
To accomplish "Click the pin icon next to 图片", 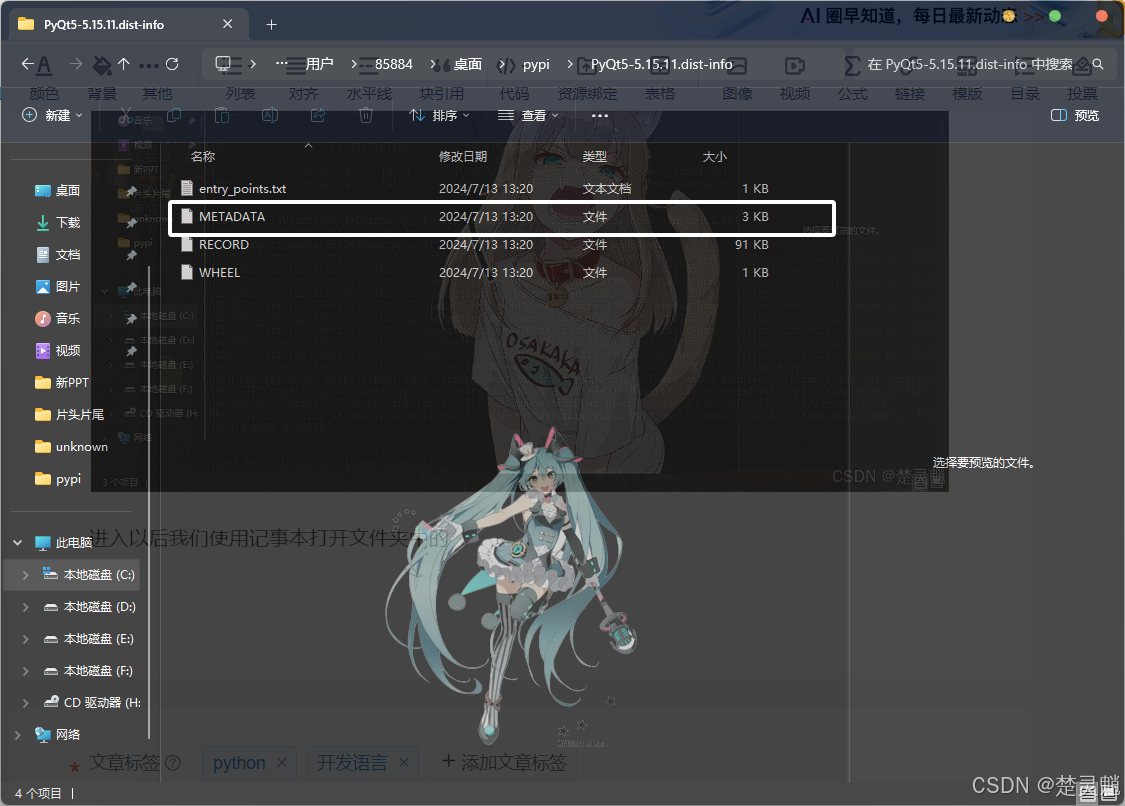I will pos(131,287).
